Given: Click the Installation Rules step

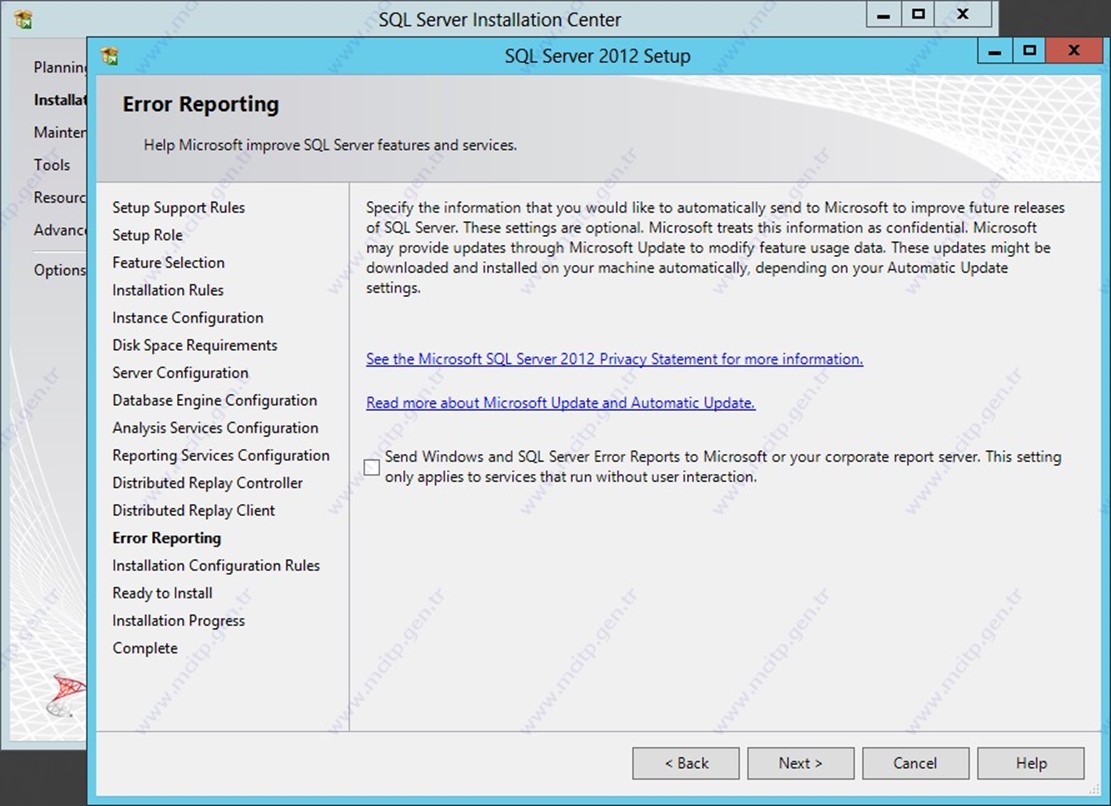Looking at the screenshot, I should coord(168,290).
